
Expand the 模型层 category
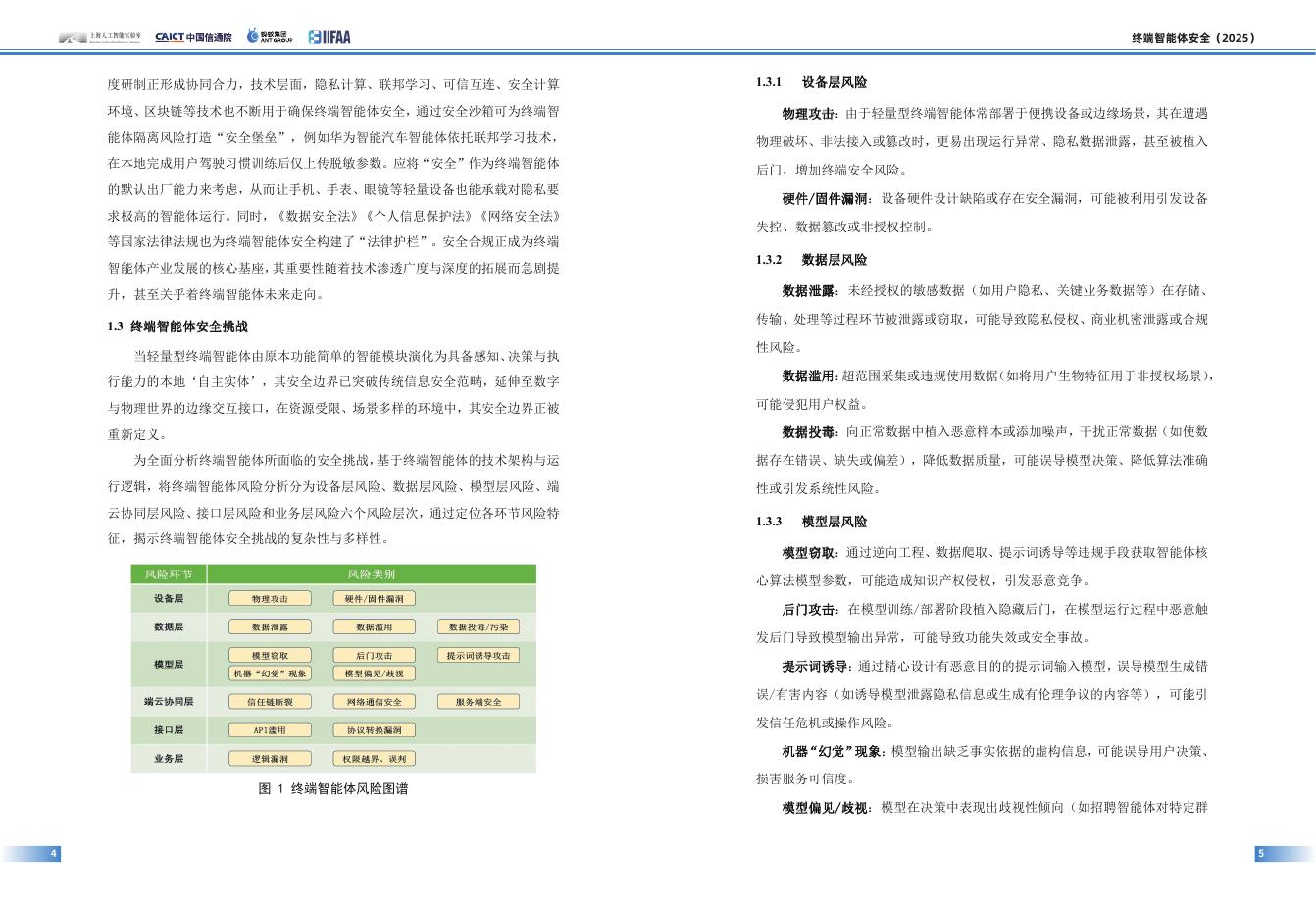coord(168,664)
